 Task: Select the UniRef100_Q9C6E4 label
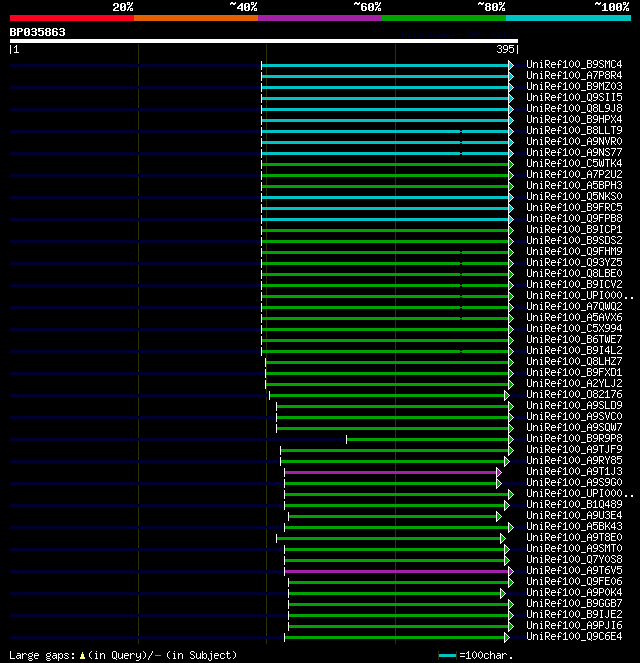(574, 636)
